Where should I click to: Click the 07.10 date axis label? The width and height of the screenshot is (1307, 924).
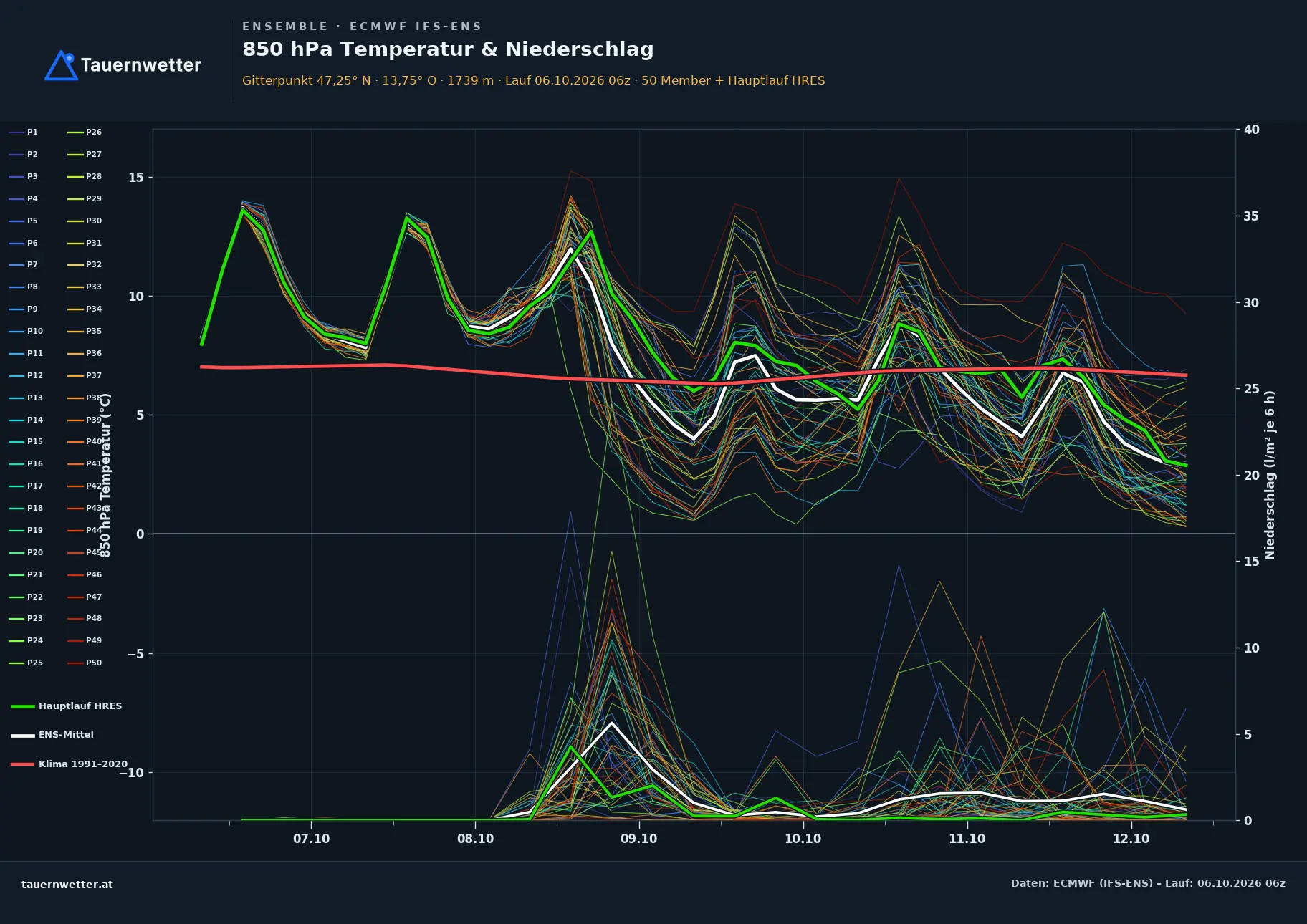pos(311,839)
